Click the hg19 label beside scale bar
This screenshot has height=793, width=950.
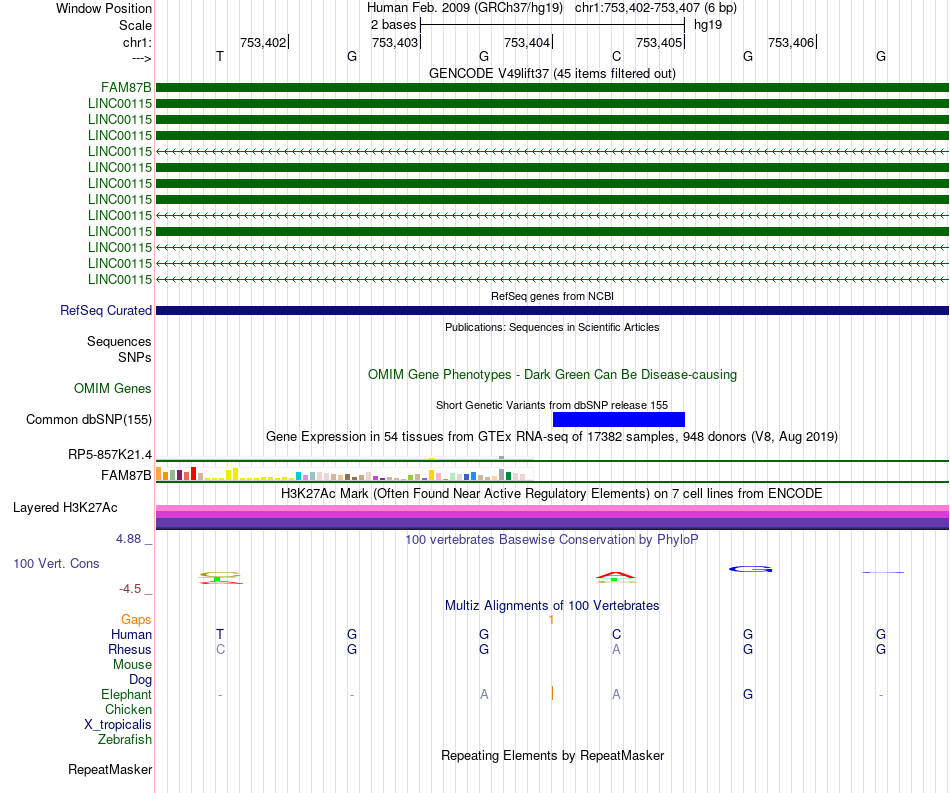[708, 25]
